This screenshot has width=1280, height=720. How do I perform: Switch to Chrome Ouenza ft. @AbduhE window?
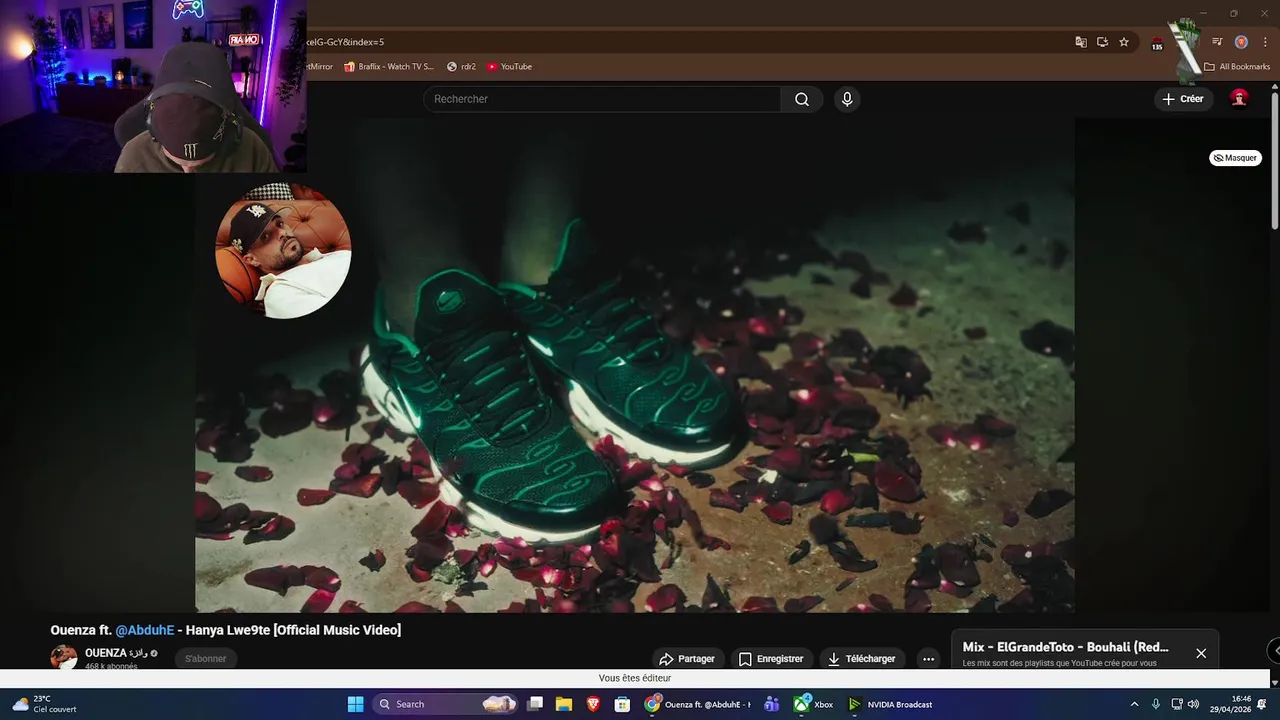point(698,704)
